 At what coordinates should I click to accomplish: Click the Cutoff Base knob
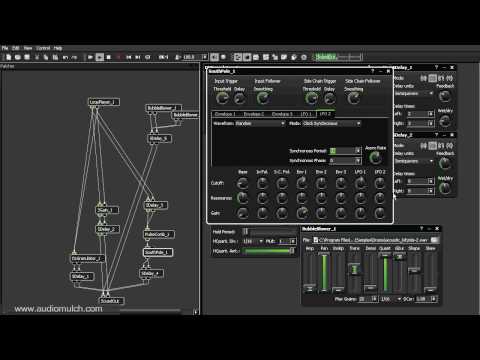pyautogui.click(x=243, y=183)
